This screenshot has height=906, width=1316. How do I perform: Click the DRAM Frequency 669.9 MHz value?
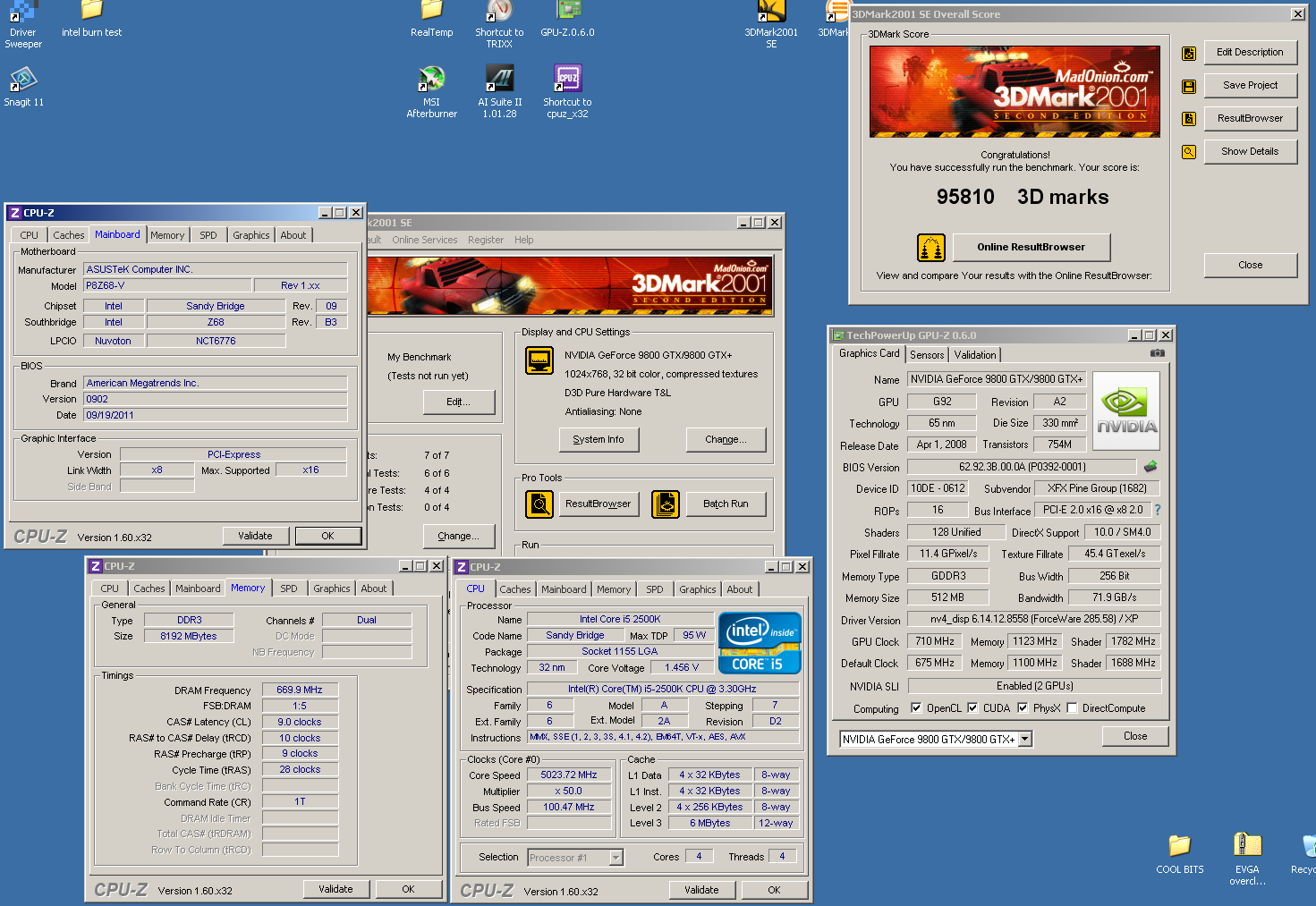point(300,690)
